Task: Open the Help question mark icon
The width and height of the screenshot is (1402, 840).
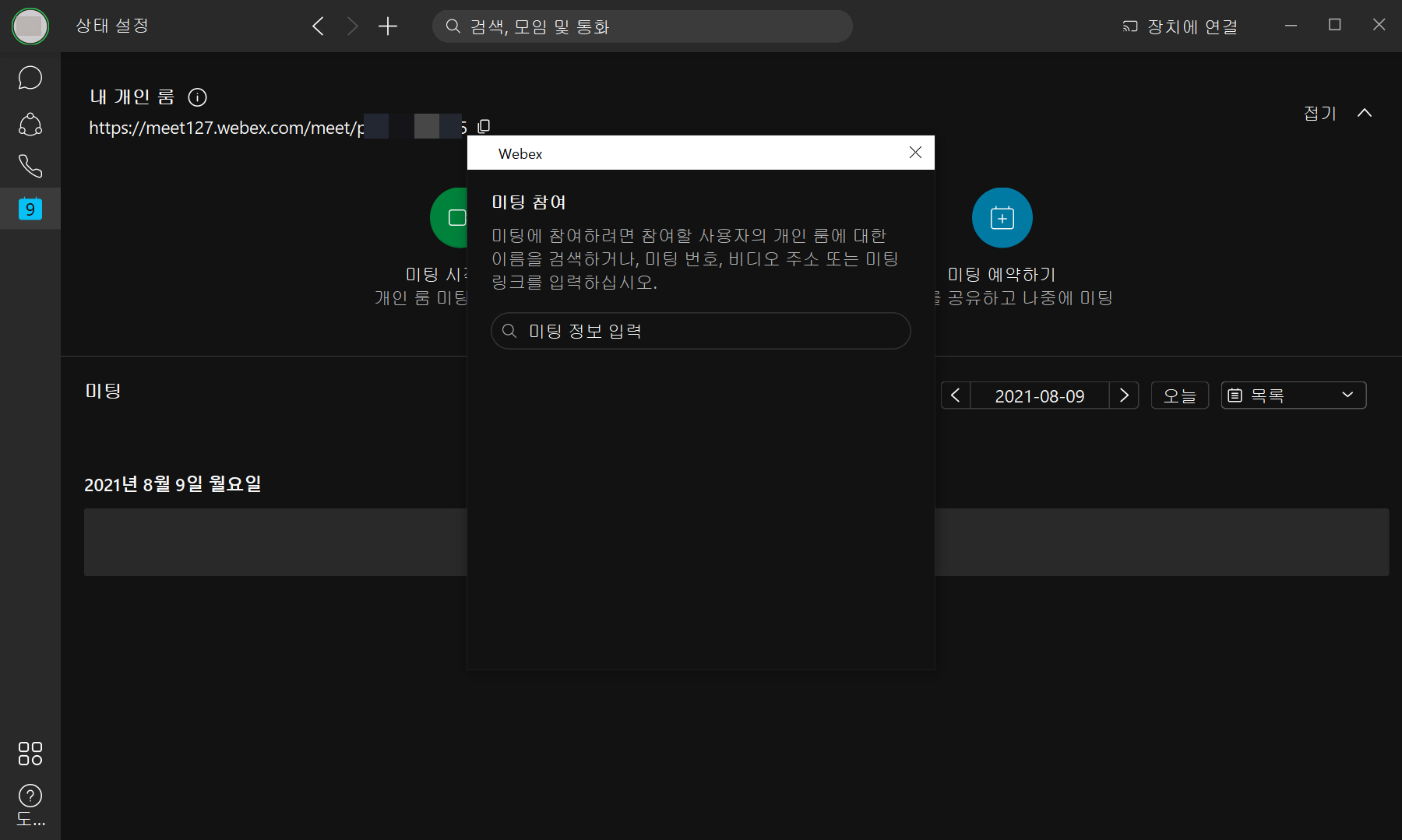Action: pyautogui.click(x=30, y=796)
